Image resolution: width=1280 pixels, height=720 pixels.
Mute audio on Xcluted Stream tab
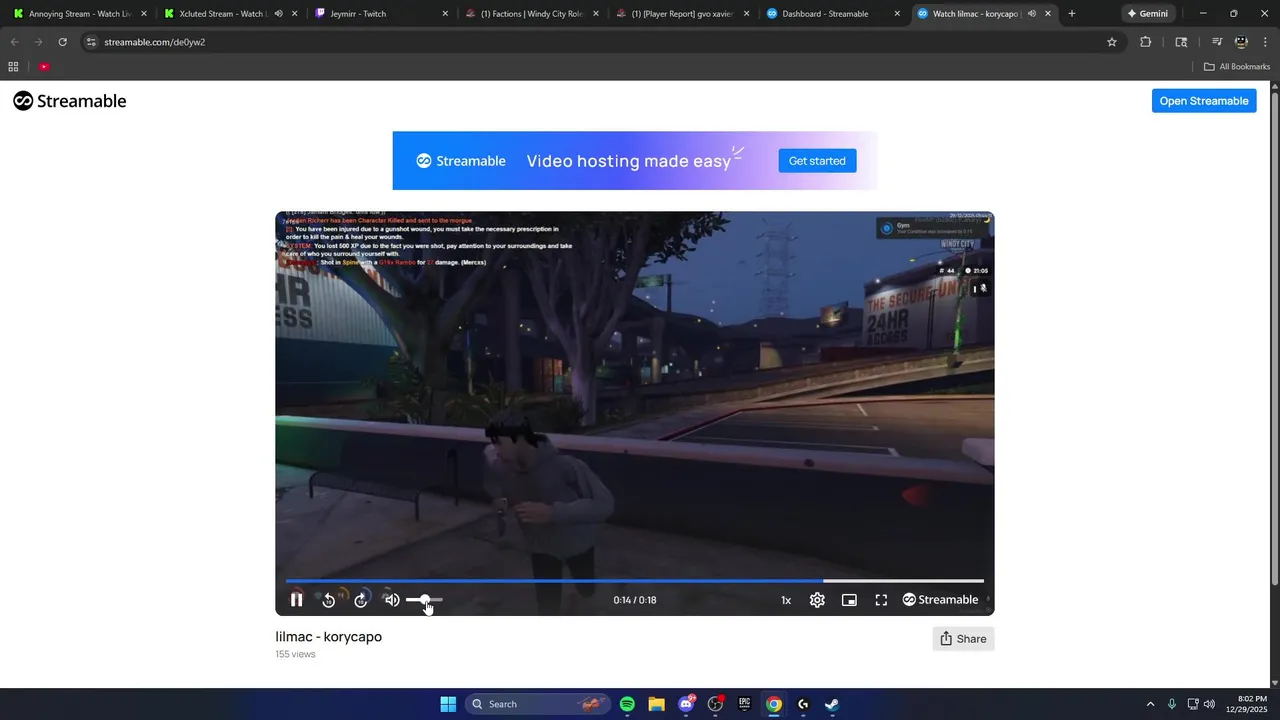(x=279, y=14)
